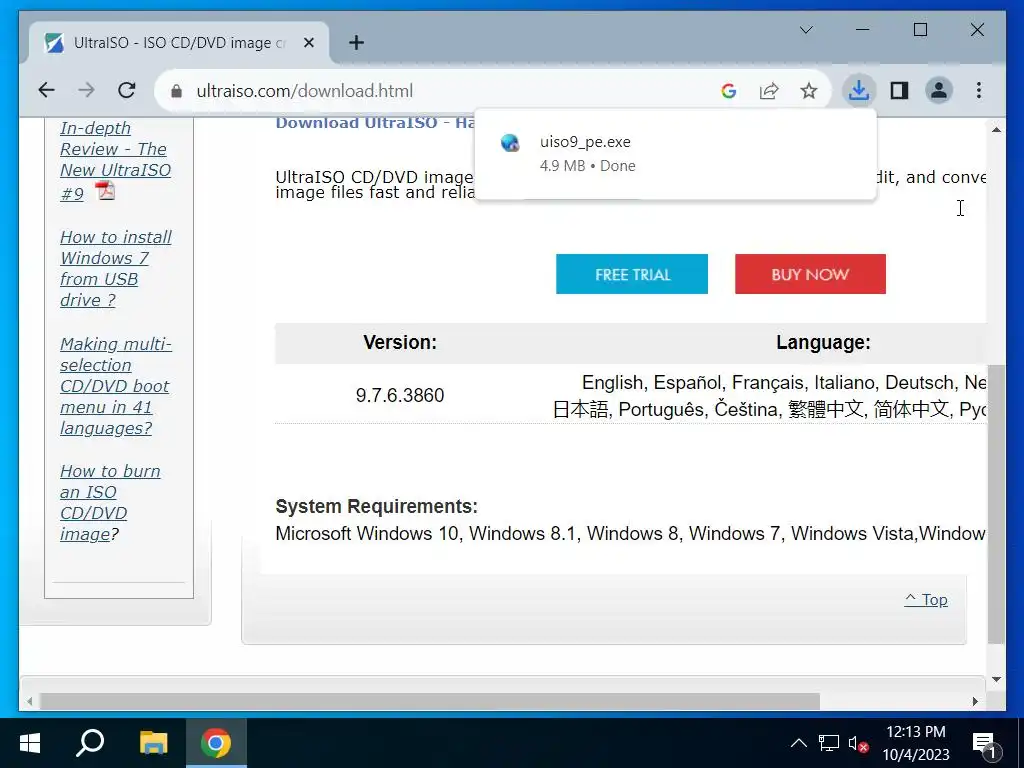Open In-depth Review - The New UltraISO link
This screenshot has height=768, width=1024.
point(115,160)
